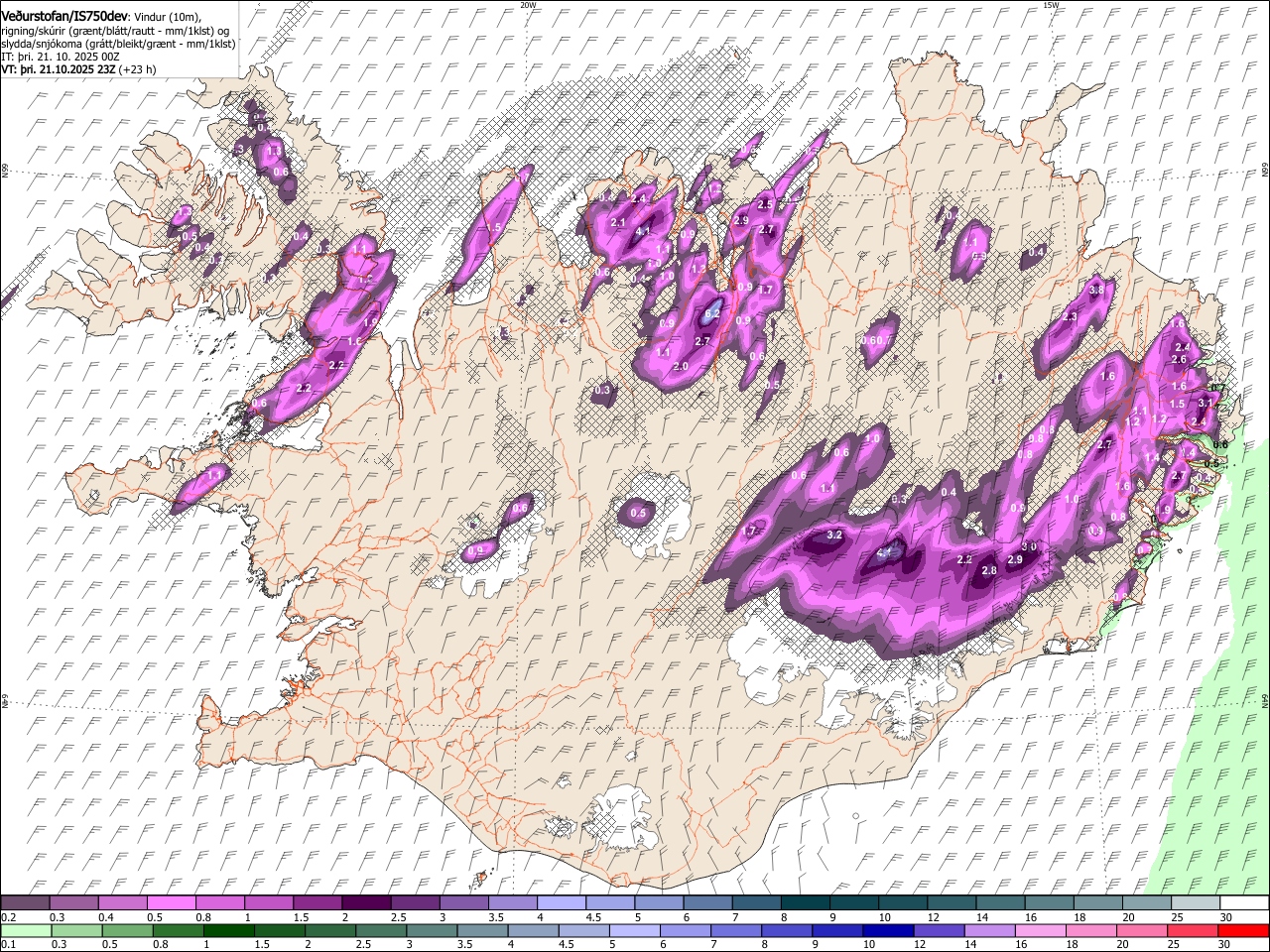1270x952 pixels.
Task: Select upper legend dark purple swatch between 2 and 2.5
Action: 366,903
